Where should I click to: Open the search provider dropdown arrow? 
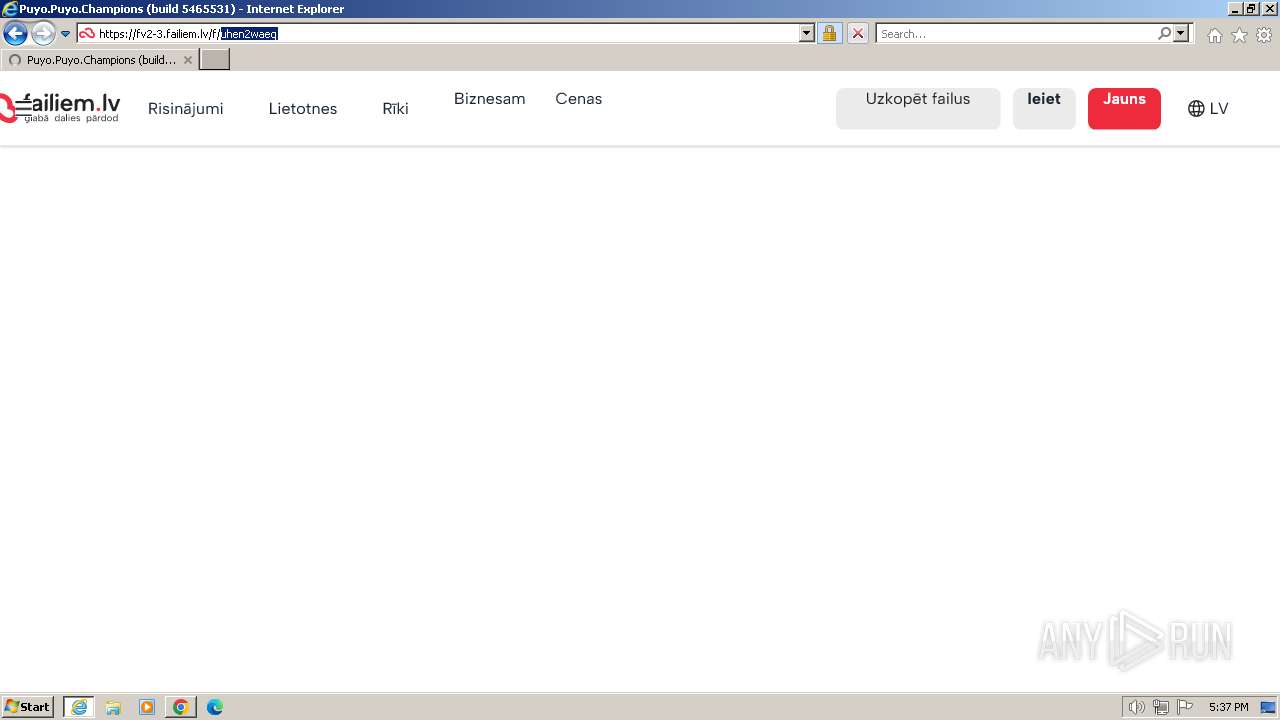tap(1181, 34)
